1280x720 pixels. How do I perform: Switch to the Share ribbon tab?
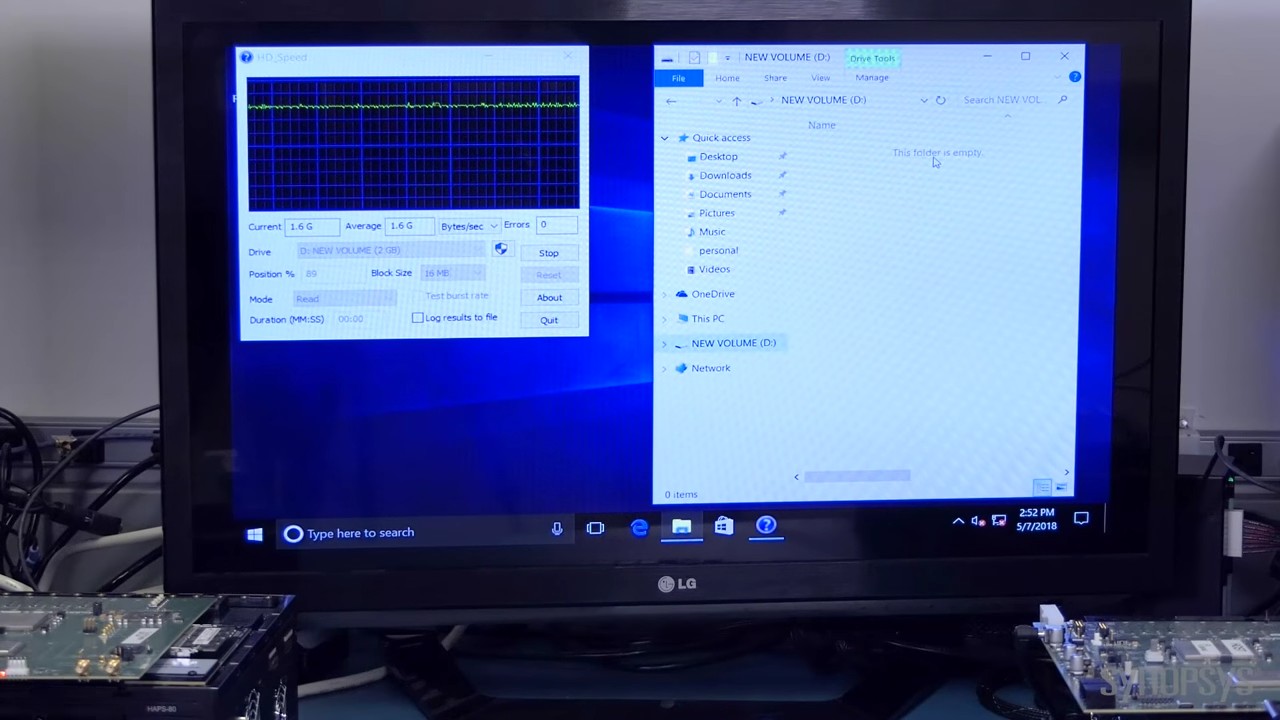775,78
